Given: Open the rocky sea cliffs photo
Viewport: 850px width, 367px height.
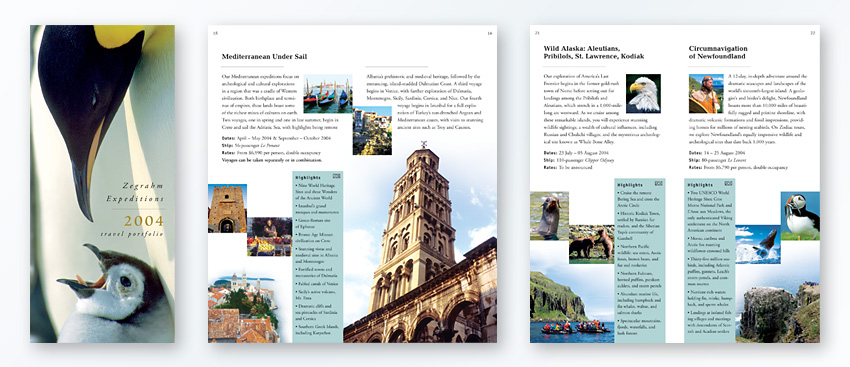Looking at the screenshot, I should click(x=778, y=313).
